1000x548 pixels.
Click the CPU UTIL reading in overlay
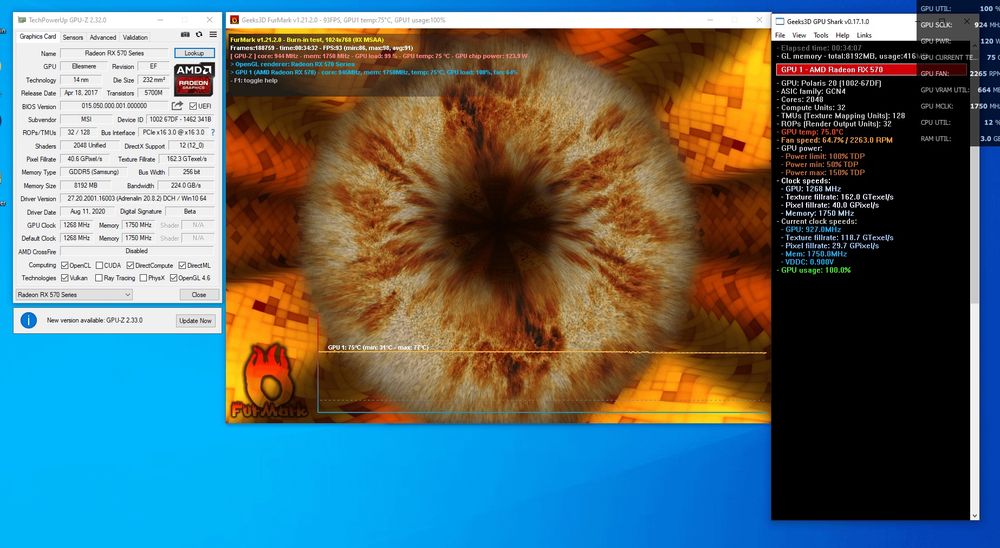click(959, 122)
